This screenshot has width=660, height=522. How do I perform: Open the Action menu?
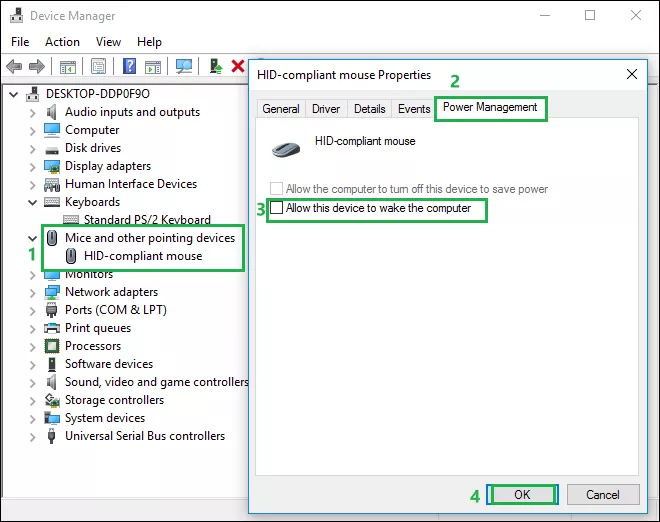pyautogui.click(x=62, y=42)
